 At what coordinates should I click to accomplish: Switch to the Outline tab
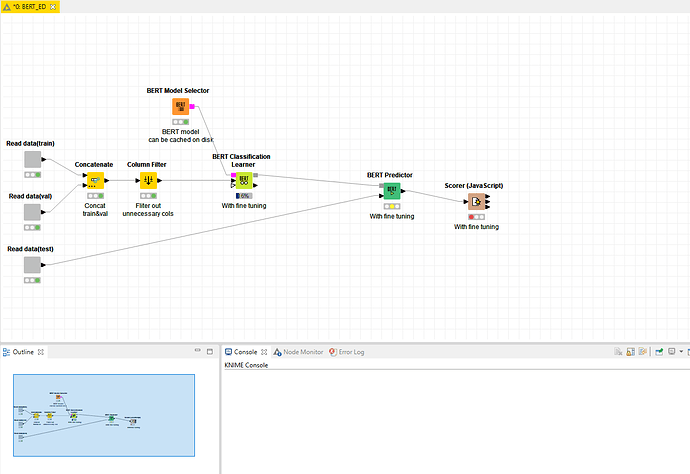[x=23, y=352]
